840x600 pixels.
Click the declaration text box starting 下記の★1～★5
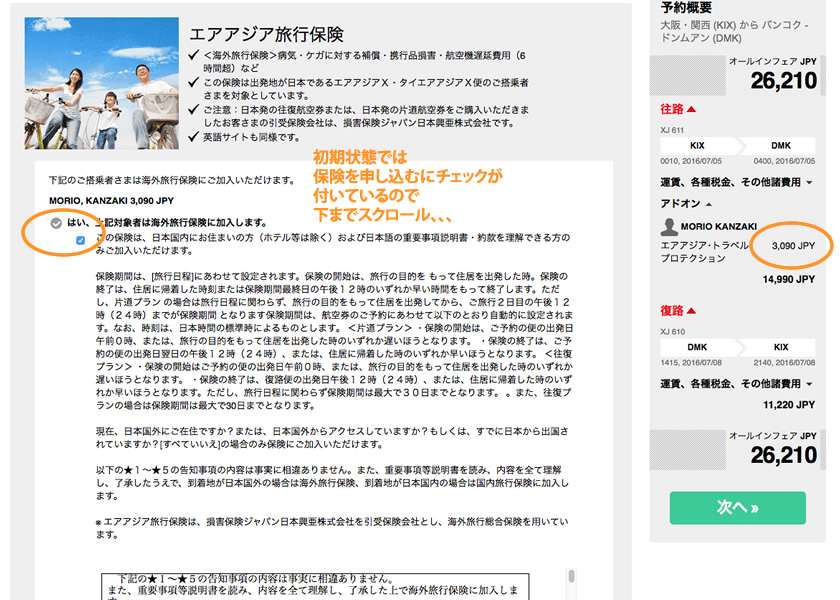pos(315,587)
